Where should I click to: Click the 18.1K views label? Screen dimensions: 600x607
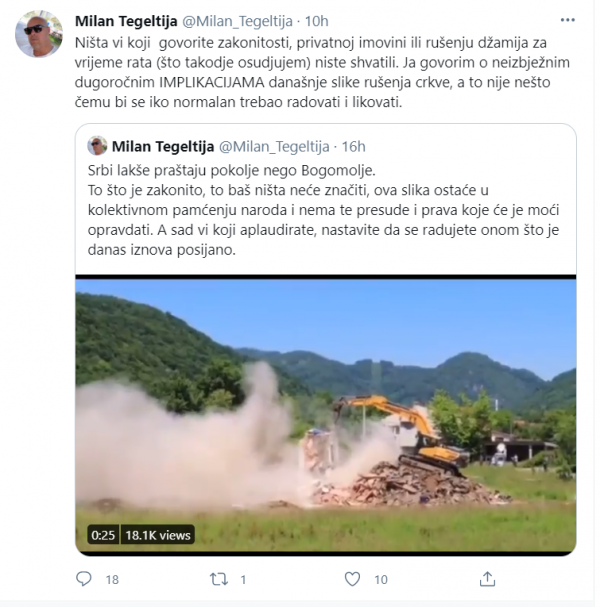[x=158, y=535]
